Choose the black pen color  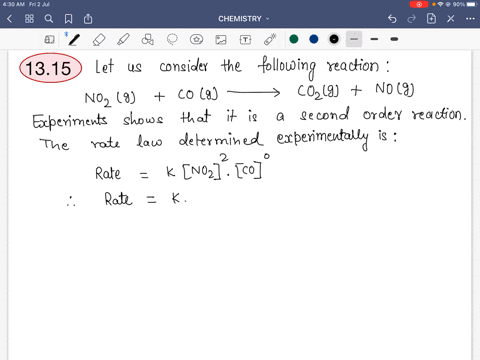[x=334, y=39]
